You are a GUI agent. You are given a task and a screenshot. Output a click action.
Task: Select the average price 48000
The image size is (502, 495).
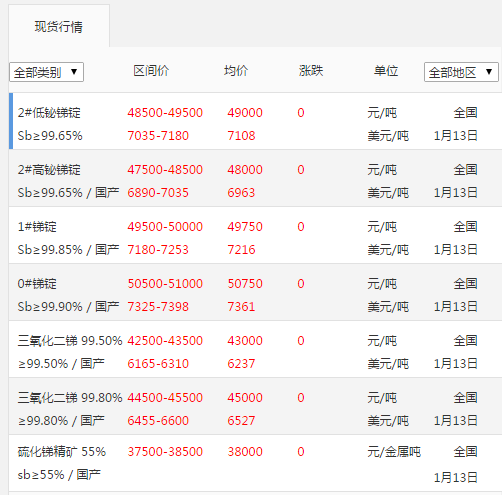pos(245,170)
